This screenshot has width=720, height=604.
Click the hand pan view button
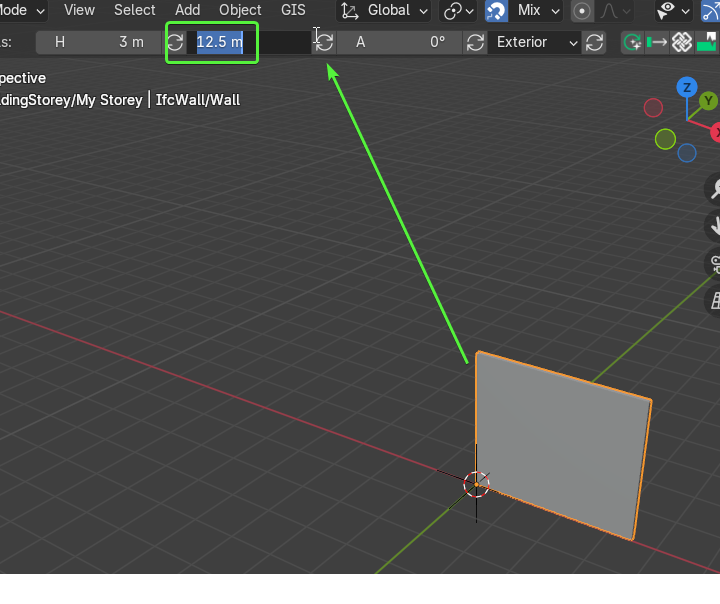(x=714, y=226)
